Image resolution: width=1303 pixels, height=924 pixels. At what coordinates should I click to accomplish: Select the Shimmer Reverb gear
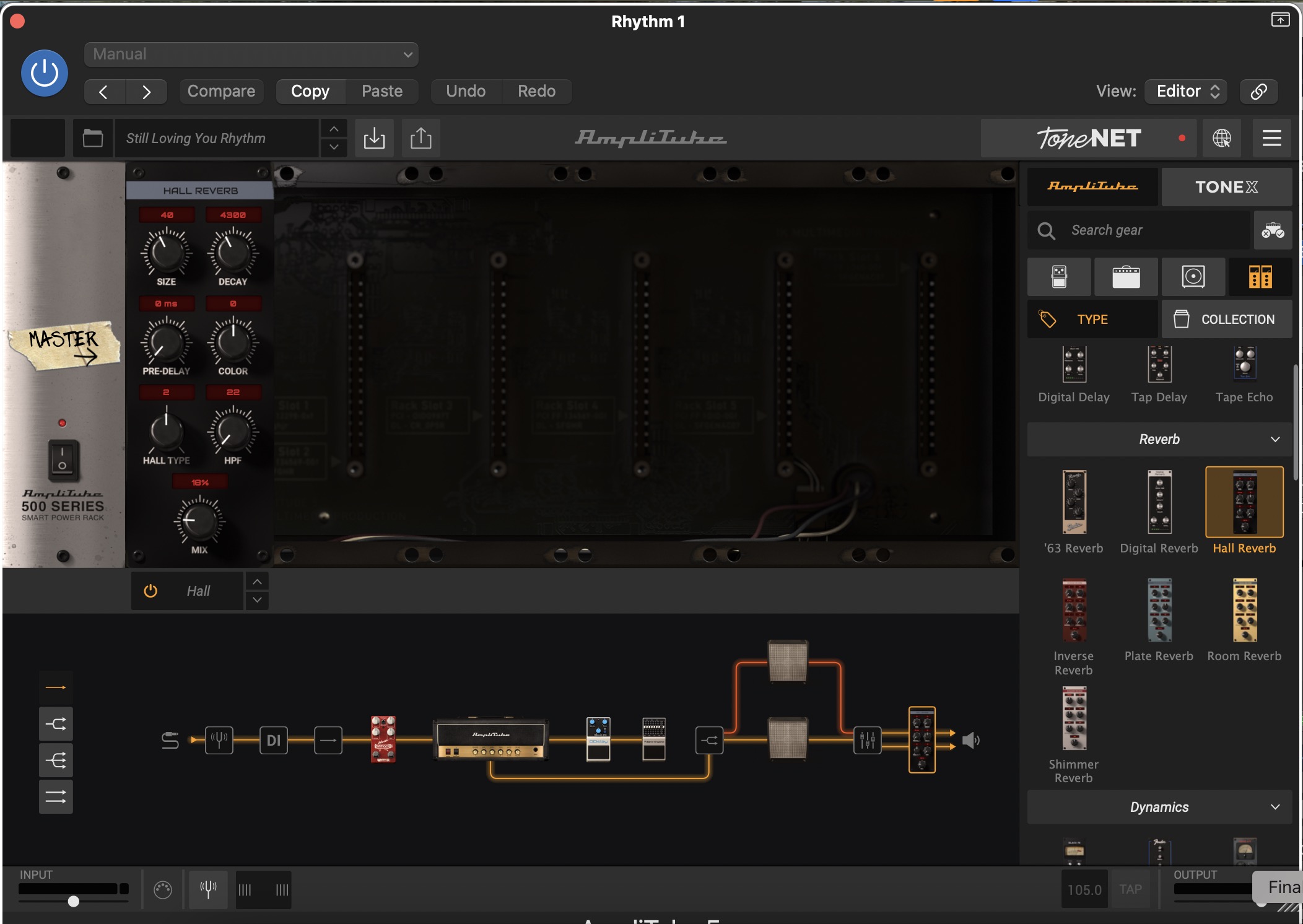coord(1074,735)
